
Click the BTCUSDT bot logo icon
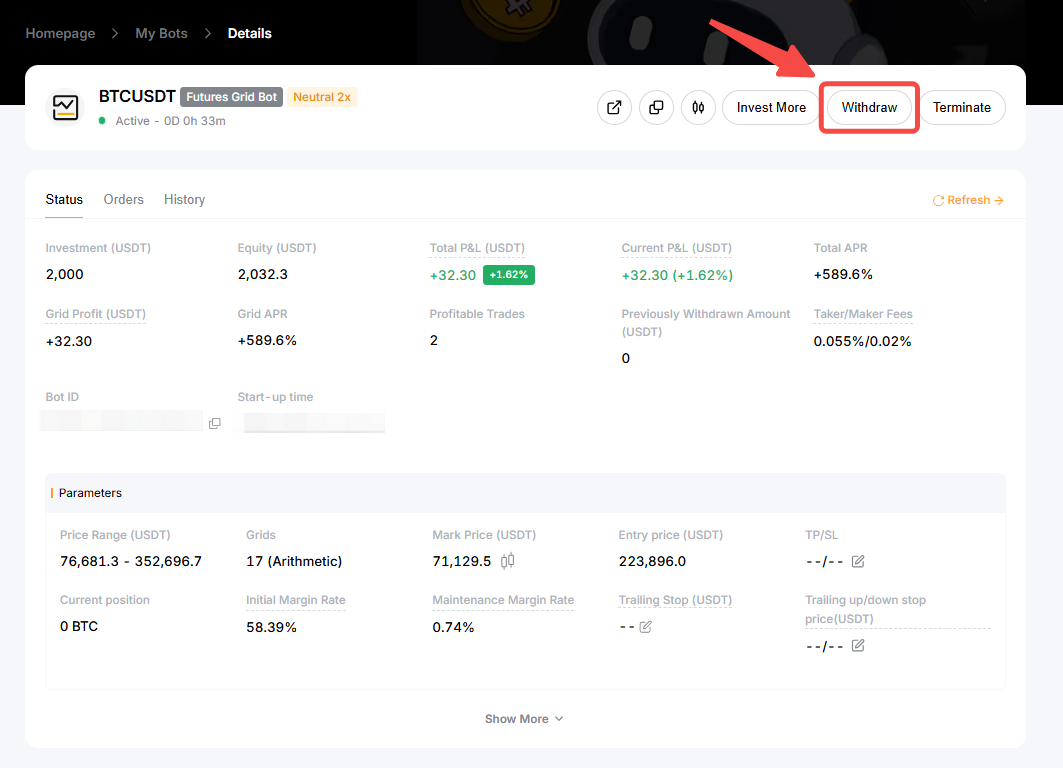pos(66,107)
